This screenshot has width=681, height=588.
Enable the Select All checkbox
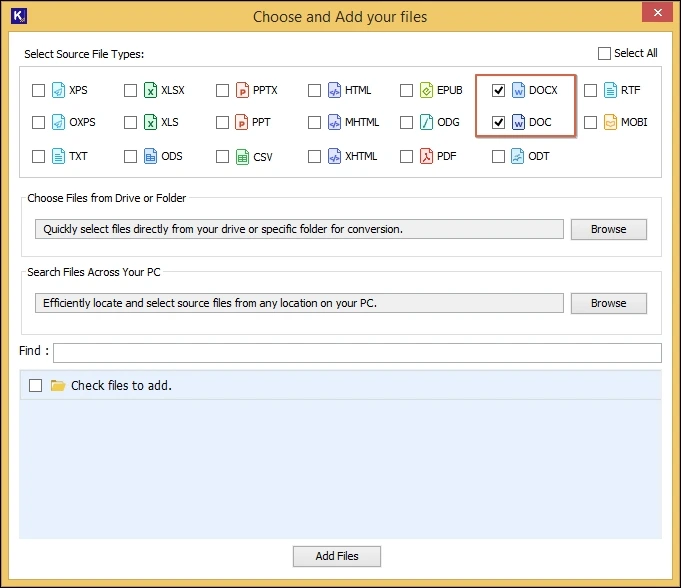604,53
